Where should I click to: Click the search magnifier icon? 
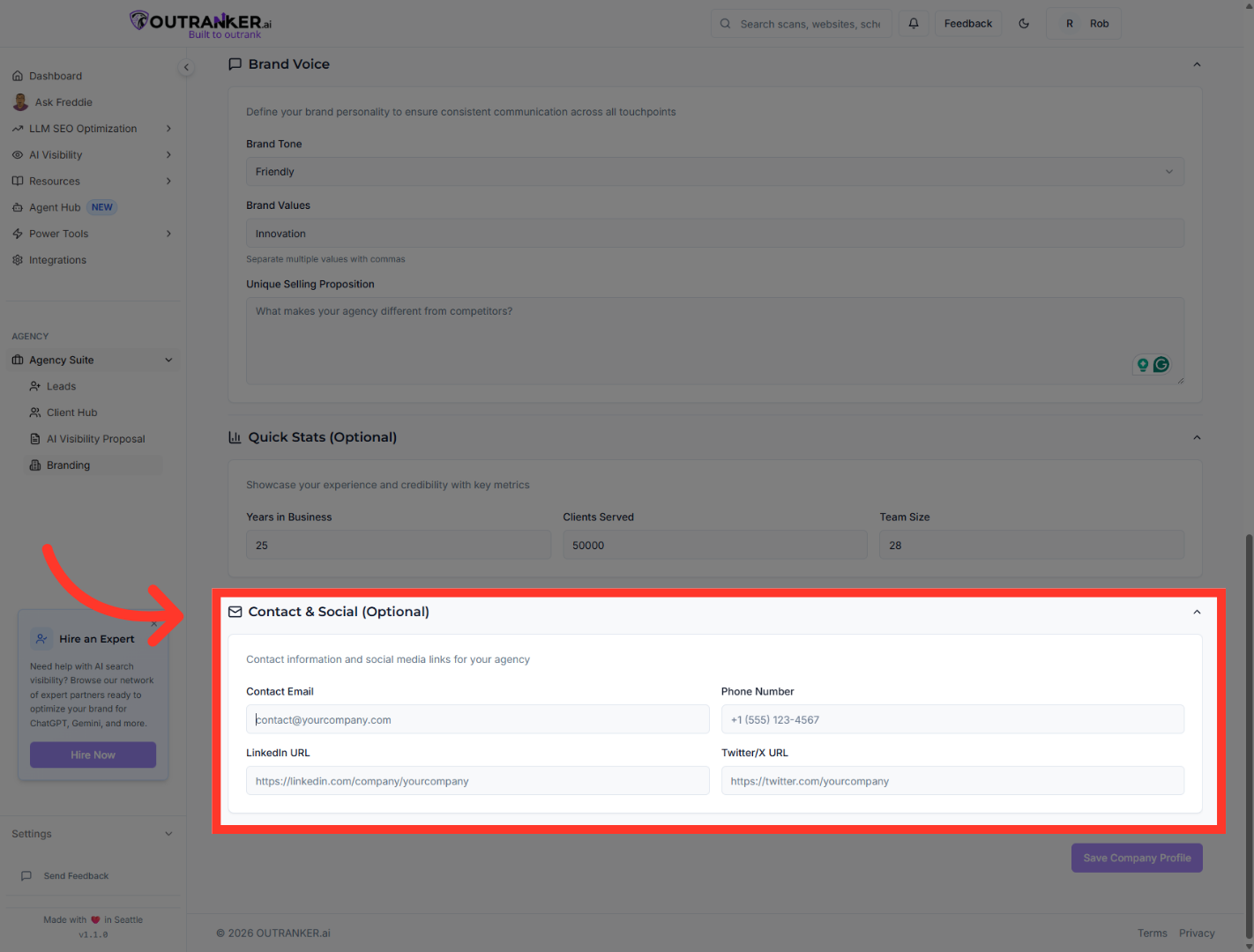click(725, 23)
